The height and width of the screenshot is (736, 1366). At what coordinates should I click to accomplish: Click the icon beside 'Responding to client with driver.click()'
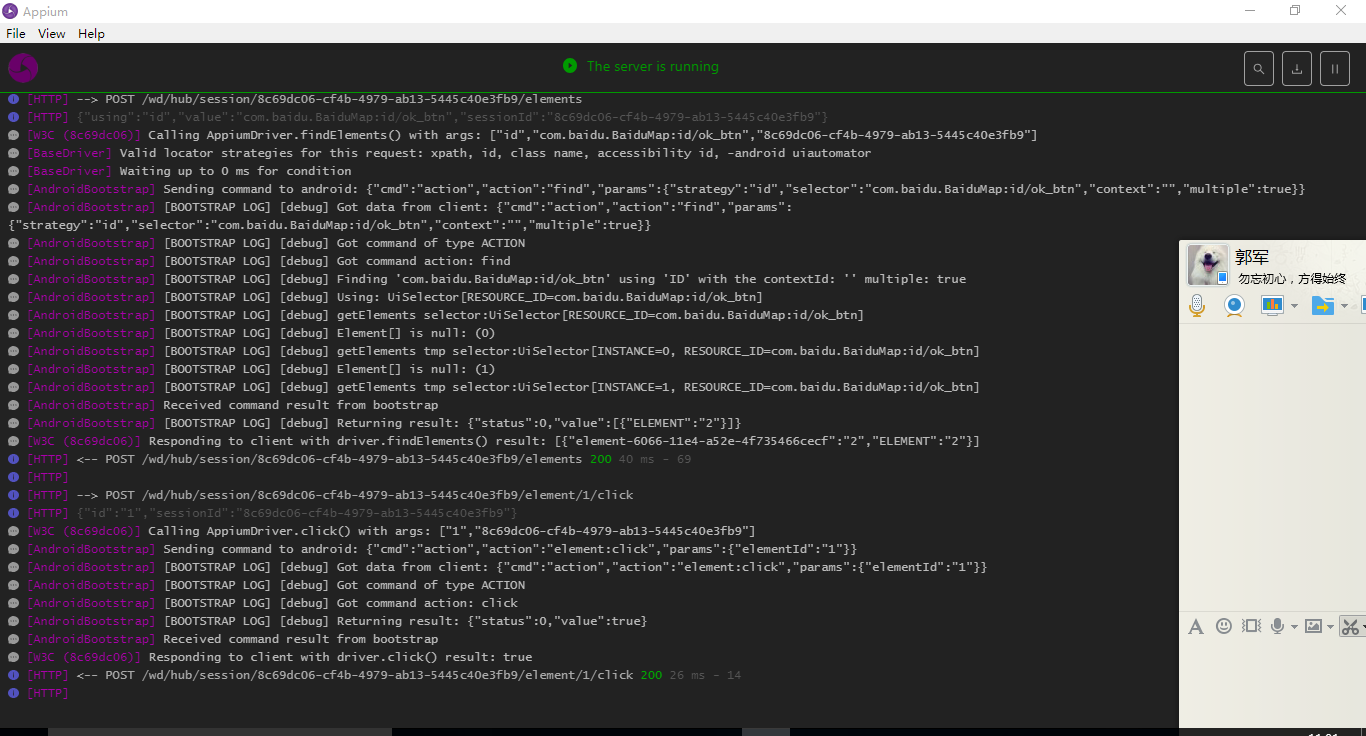point(14,657)
